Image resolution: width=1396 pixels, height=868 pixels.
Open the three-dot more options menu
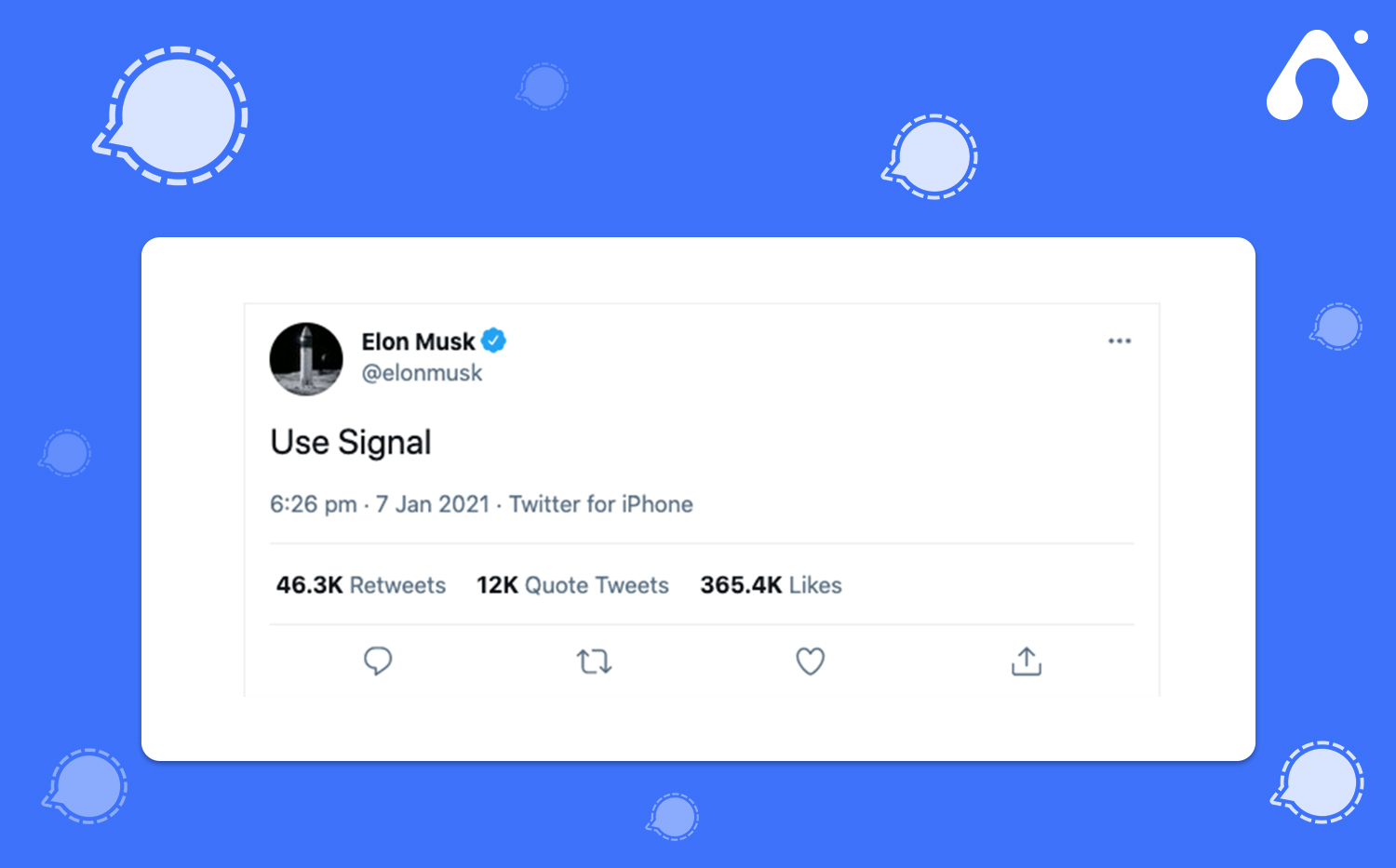(x=1120, y=341)
